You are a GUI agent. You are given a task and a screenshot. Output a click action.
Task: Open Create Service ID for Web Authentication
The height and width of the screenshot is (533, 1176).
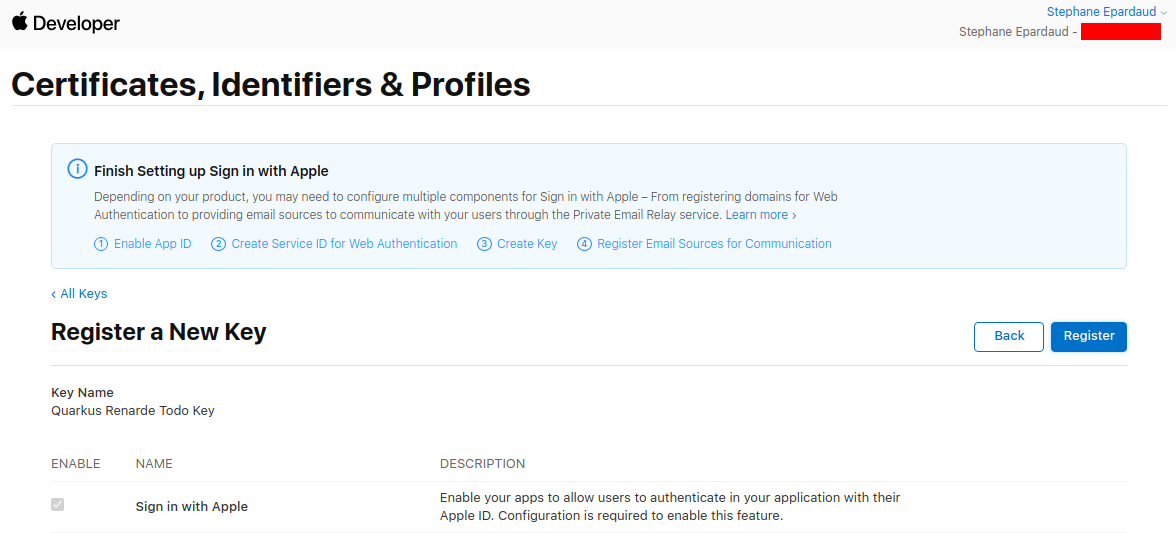click(x=344, y=244)
